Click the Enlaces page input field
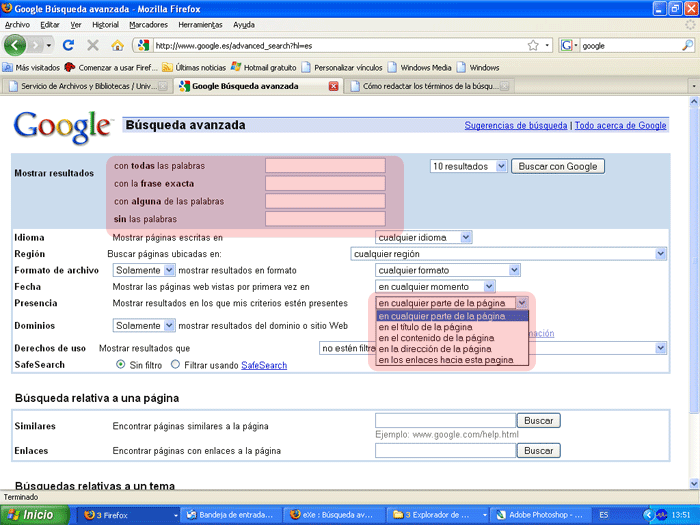Viewport: 700px width, 525px height. 445,450
